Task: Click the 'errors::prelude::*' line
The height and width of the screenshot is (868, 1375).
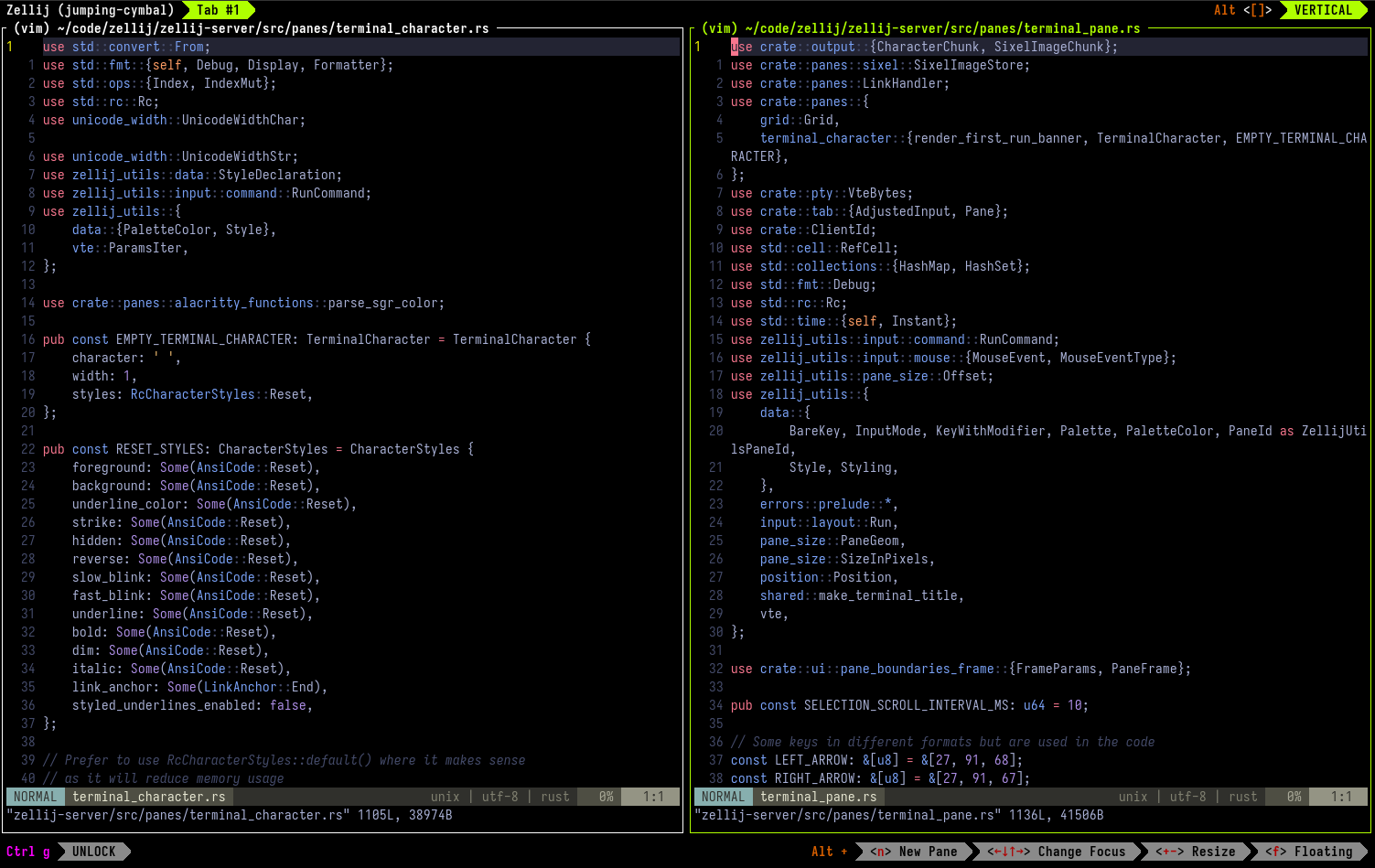Action: tap(830, 504)
